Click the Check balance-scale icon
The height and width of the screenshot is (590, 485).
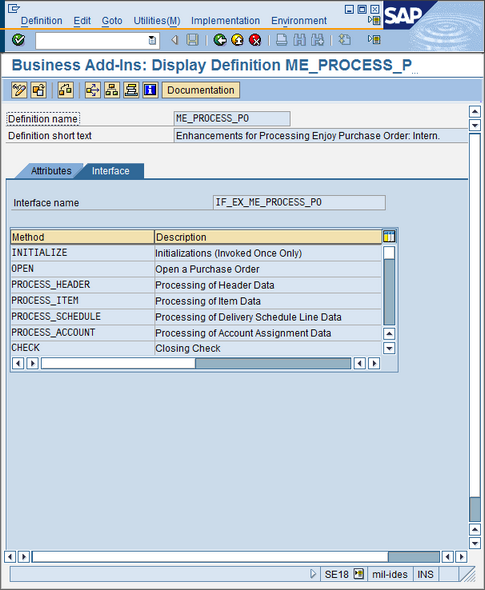coord(65,90)
